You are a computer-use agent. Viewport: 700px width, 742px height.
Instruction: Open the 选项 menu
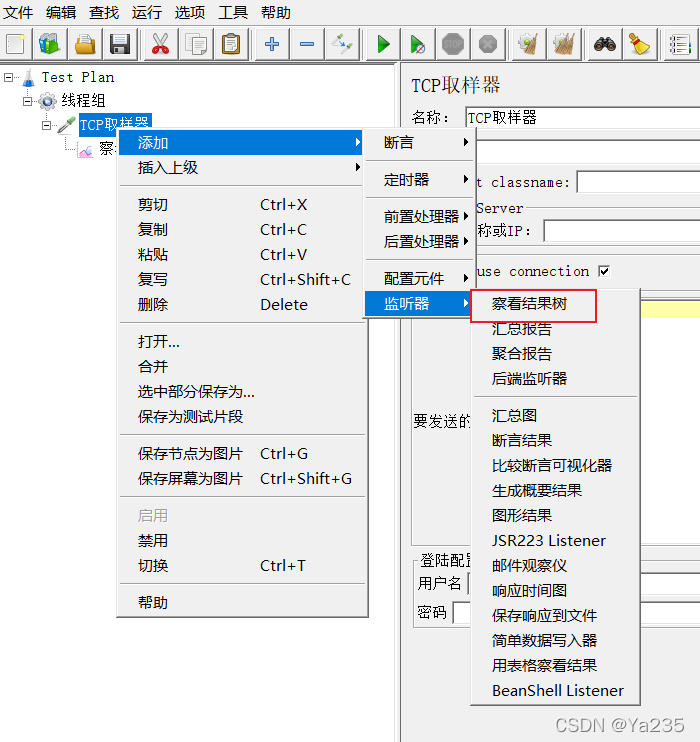[190, 12]
